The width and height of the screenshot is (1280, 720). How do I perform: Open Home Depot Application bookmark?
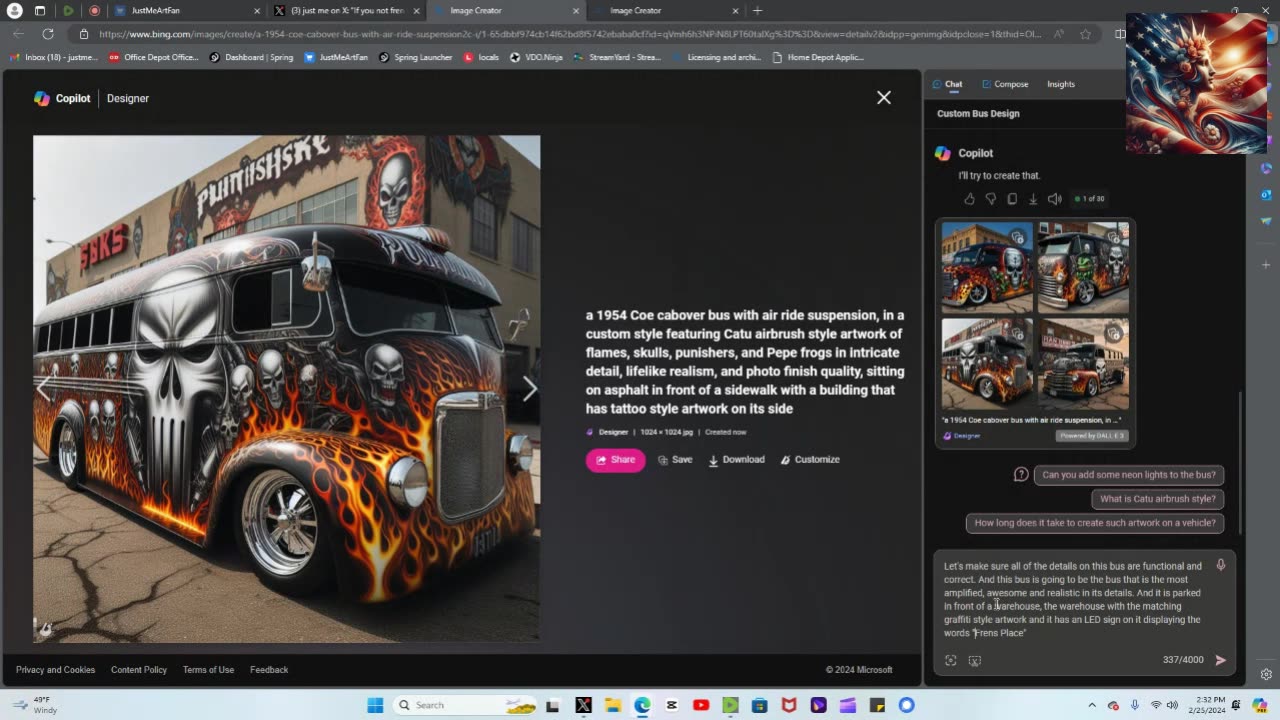(817, 57)
